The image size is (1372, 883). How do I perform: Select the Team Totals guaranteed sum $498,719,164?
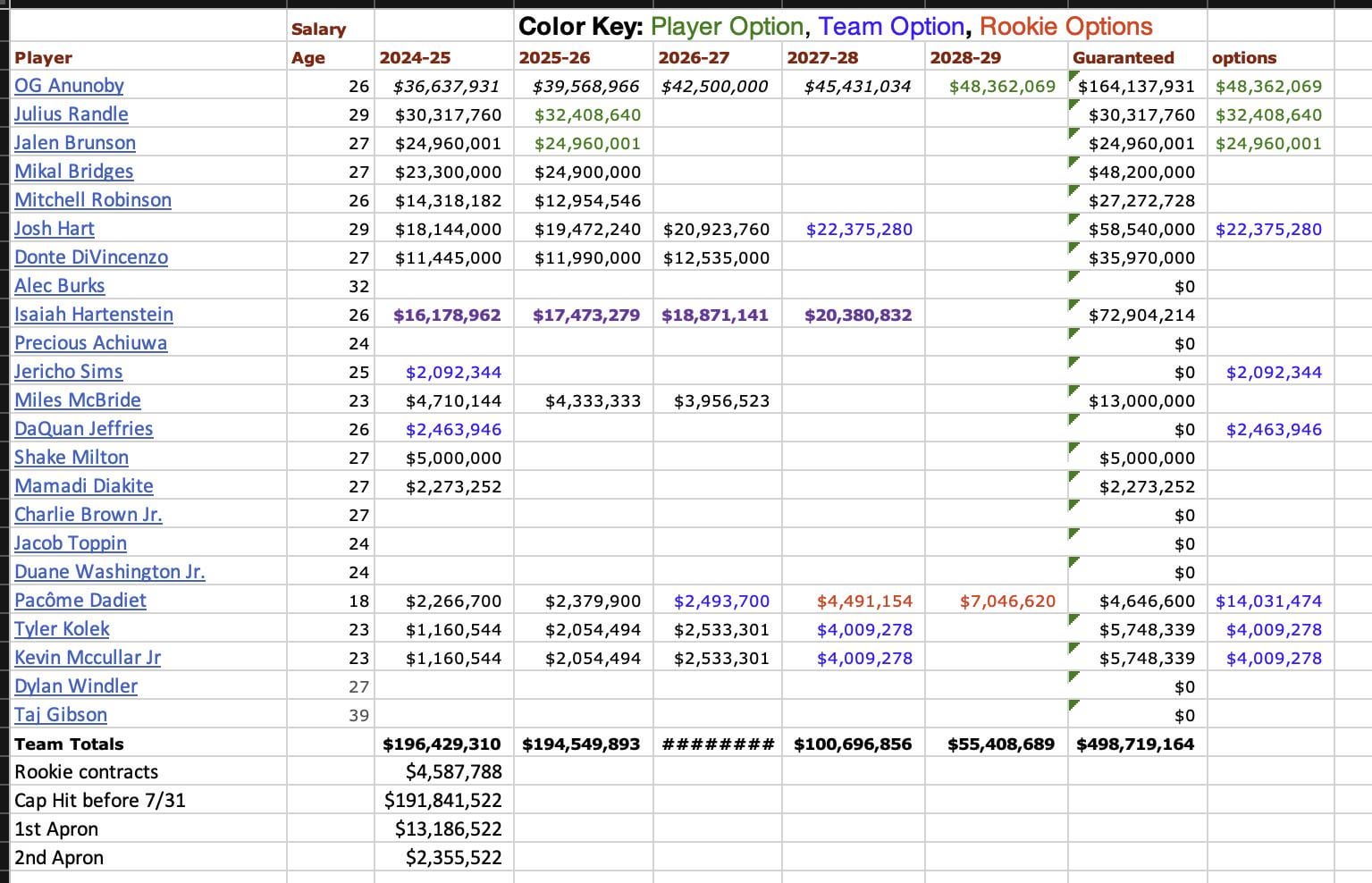click(x=1135, y=744)
